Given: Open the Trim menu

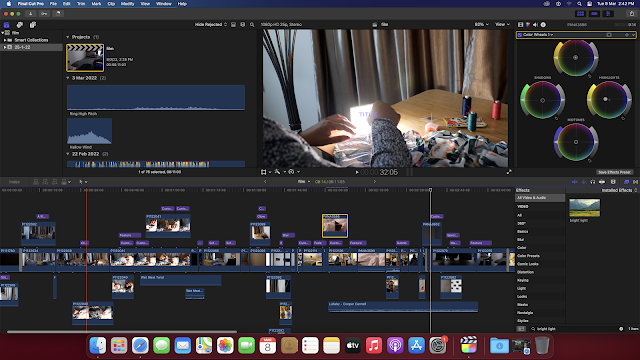Looking at the screenshot, I should coord(81,4).
